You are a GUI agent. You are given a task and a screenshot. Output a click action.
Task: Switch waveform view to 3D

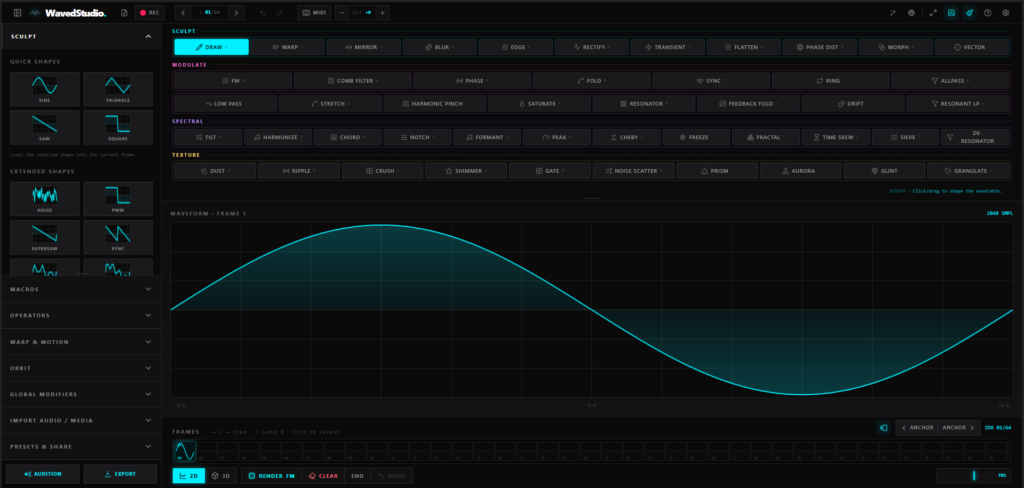[x=221, y=476]
